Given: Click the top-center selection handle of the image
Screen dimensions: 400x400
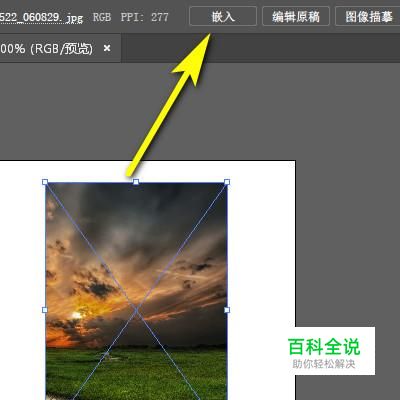Looking at the screenshot, I should click(x=136, y=182).
